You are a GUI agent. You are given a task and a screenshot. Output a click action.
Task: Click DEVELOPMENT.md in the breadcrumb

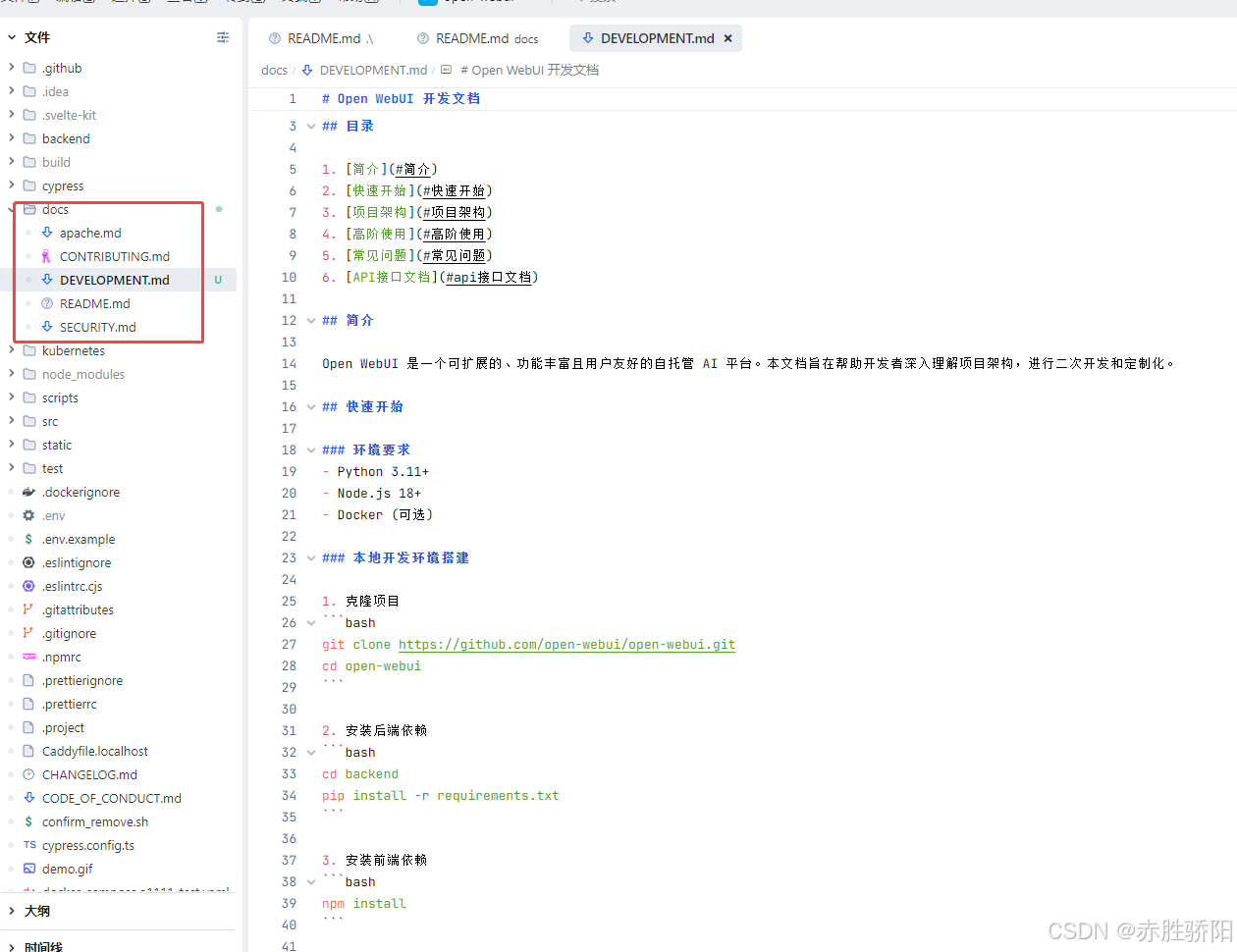(373, 70)
